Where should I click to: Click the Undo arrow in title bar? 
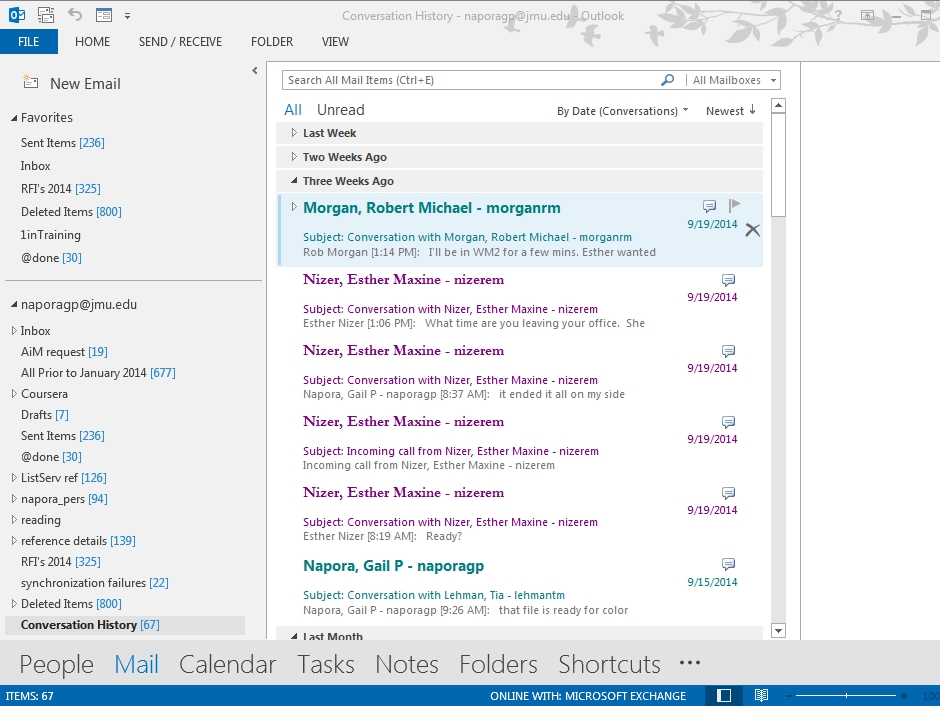point(75,14)
